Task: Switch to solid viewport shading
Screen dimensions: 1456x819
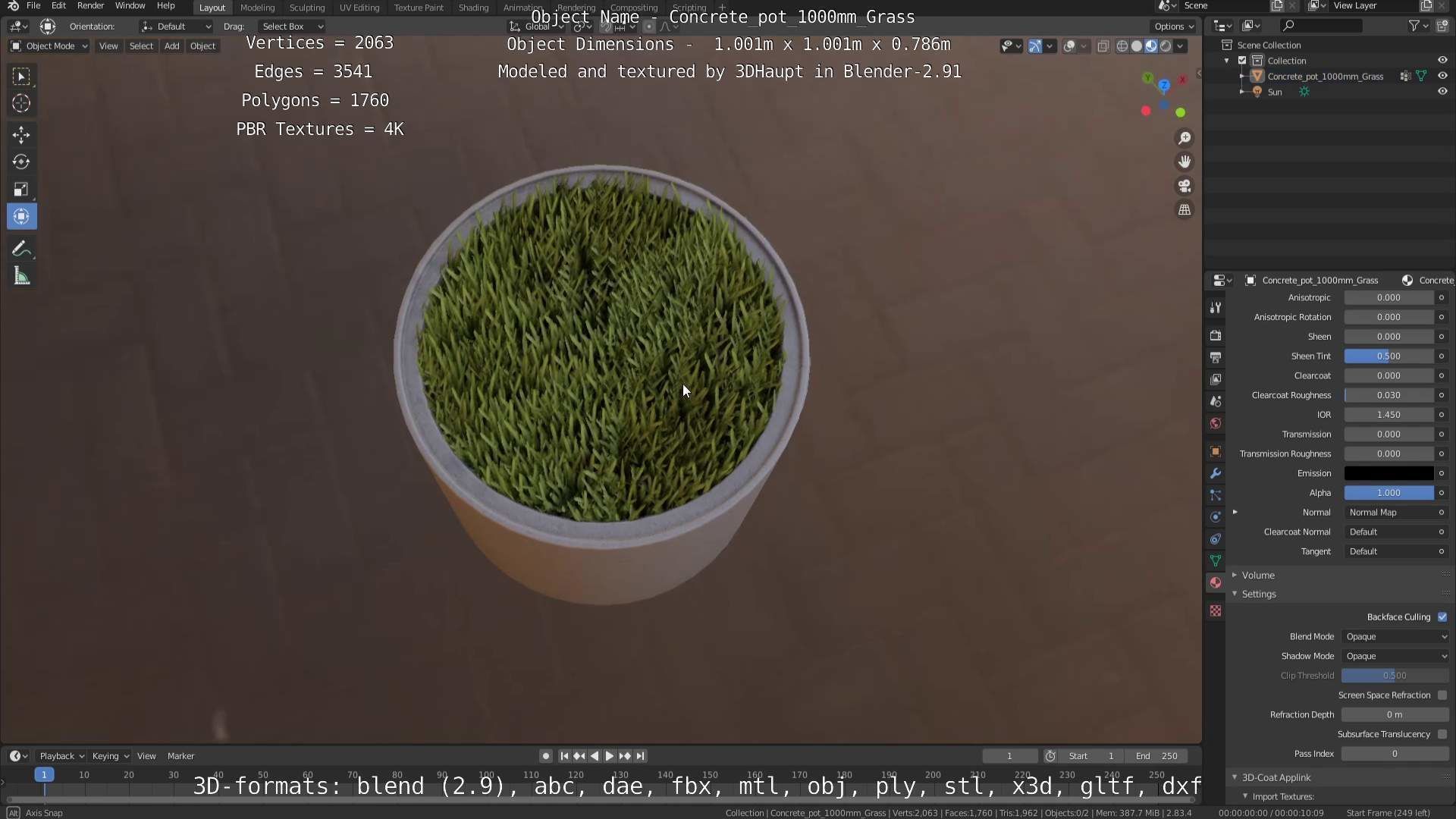Action: pyautogui.click(x=1137, y=46)
